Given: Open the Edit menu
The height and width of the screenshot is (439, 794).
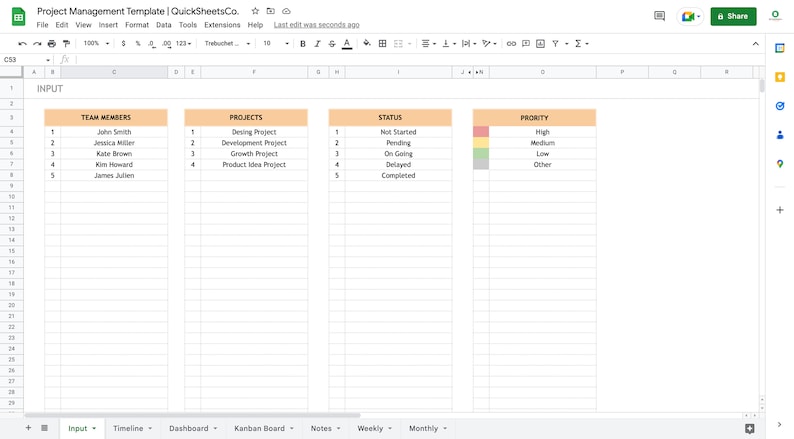Looking at the screenshot, I should 62,25.
